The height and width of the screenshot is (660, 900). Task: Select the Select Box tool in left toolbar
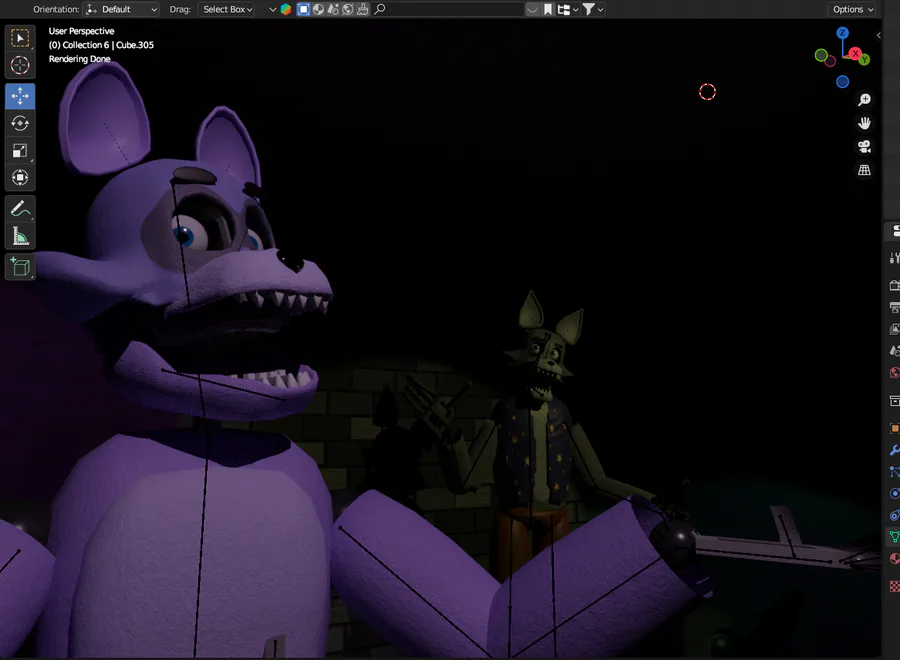click(x=20, y=38)
